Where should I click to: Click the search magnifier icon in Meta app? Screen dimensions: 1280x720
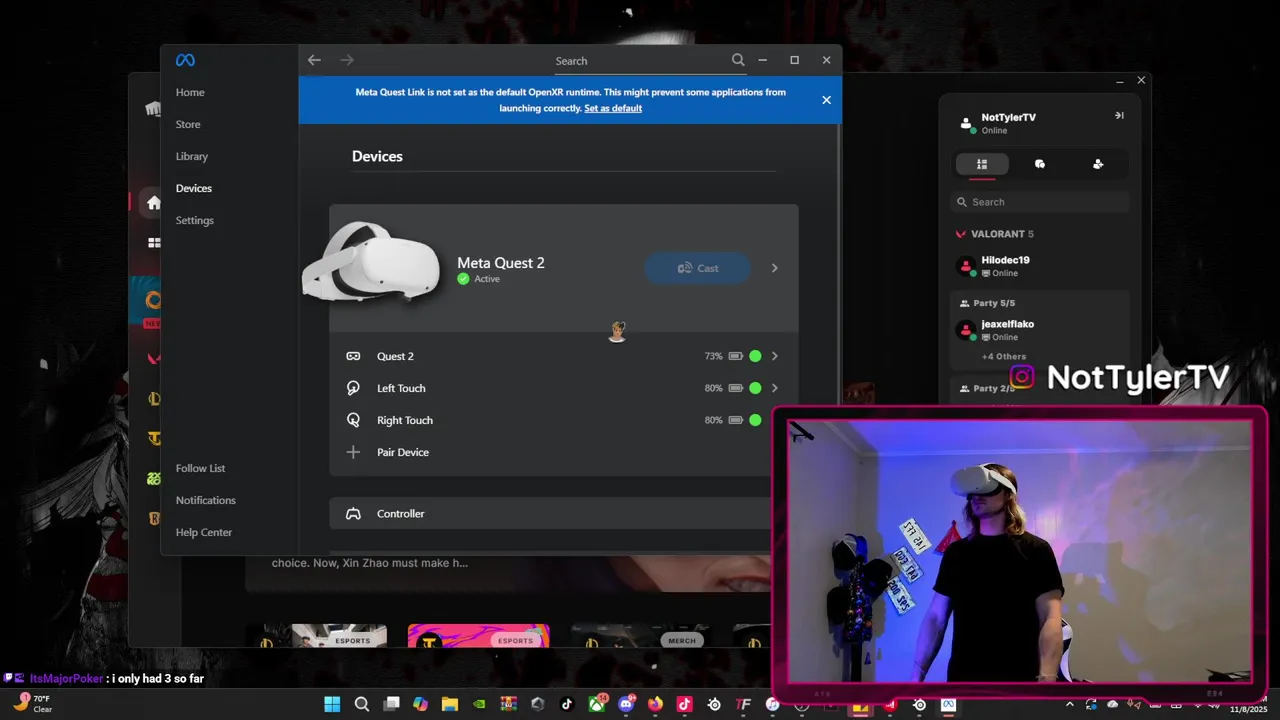(738, 60)
